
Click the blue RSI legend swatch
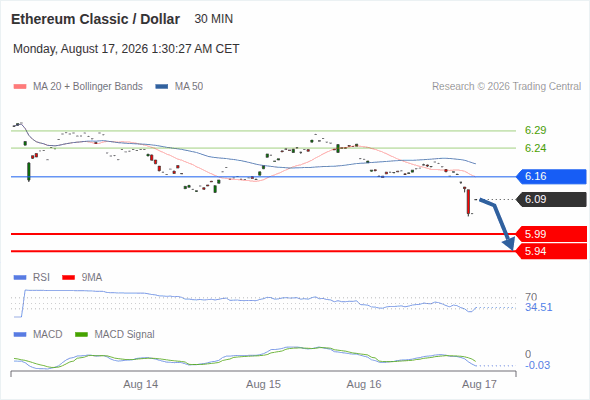pos(20,278)
